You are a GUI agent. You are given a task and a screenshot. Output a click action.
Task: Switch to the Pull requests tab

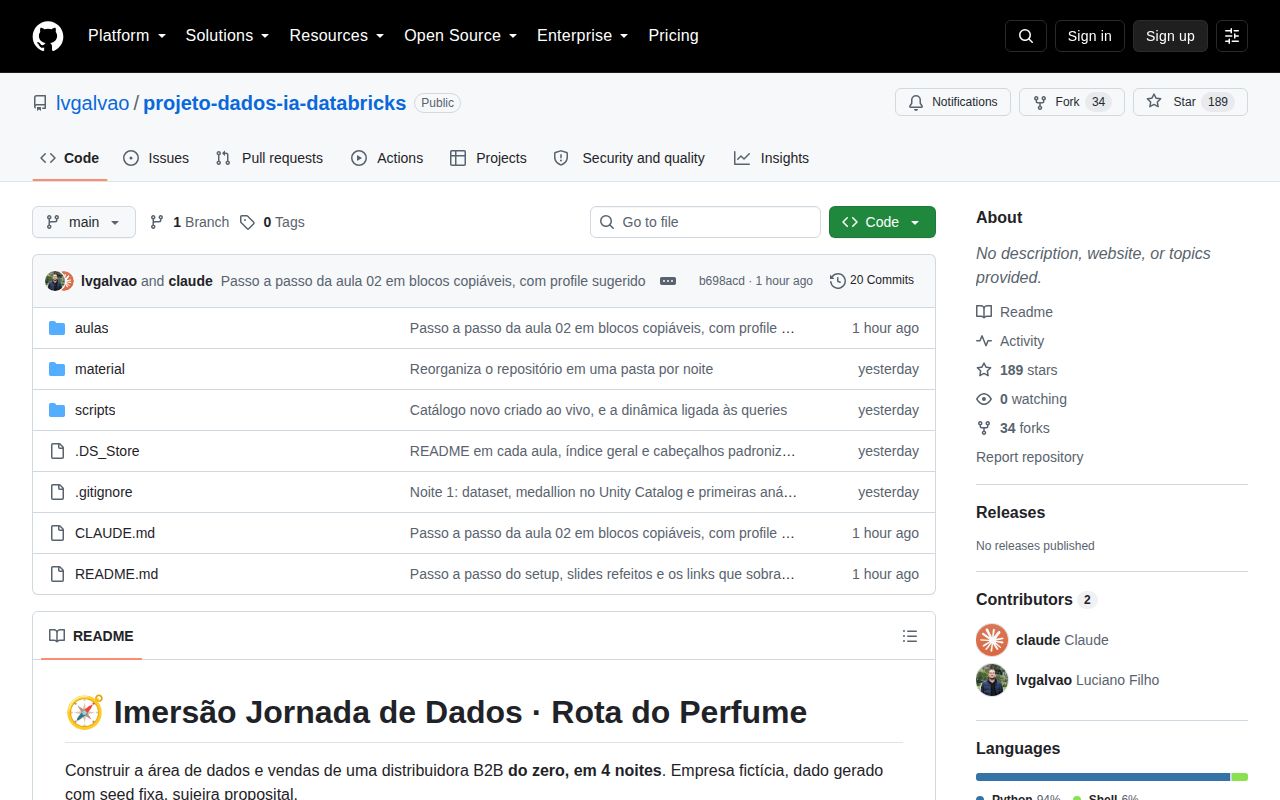269,158
